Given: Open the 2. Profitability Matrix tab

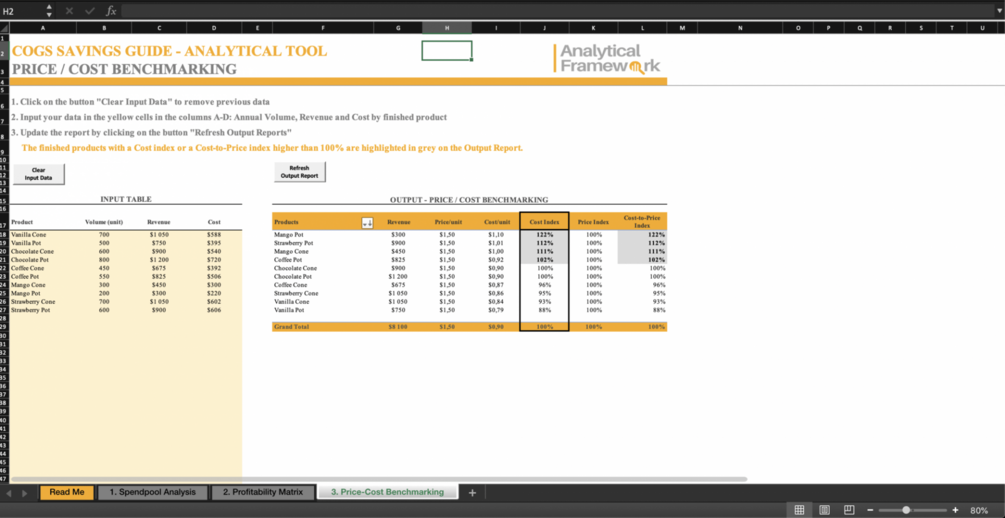Looking at the screenshot, I should click(263, 492).
